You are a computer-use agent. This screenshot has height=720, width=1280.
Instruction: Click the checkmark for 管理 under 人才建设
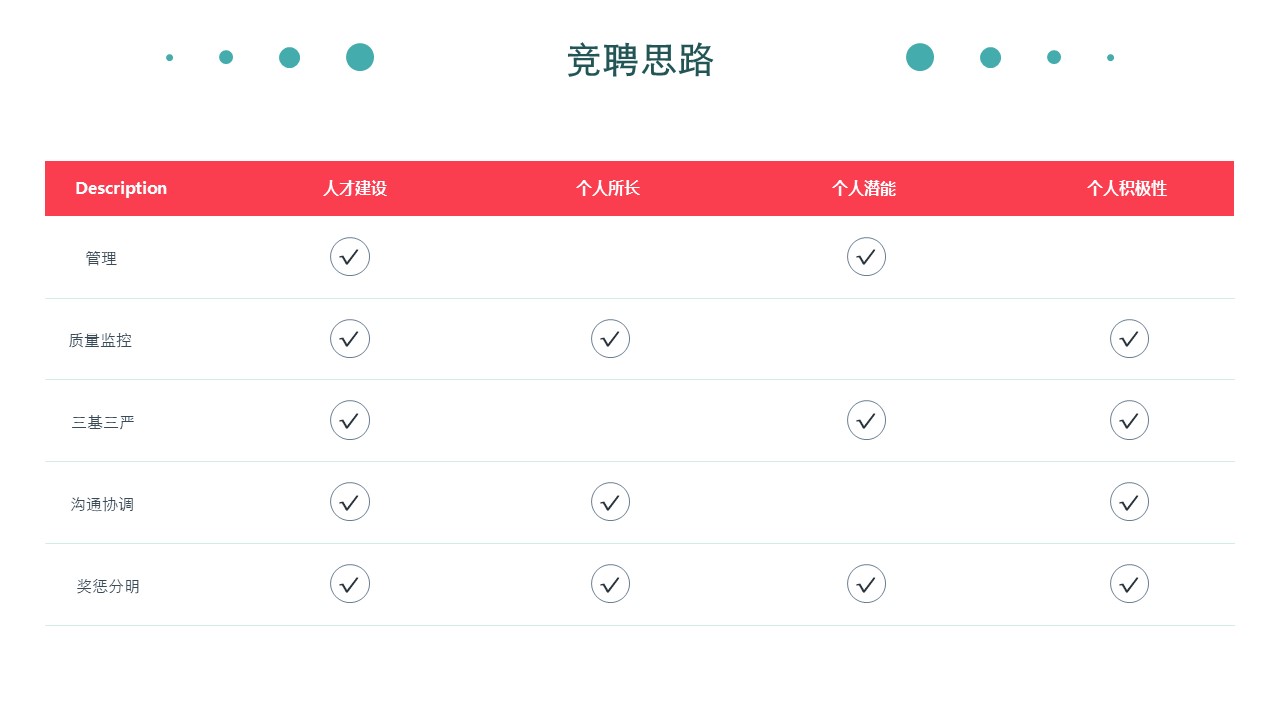coord(350,257)
